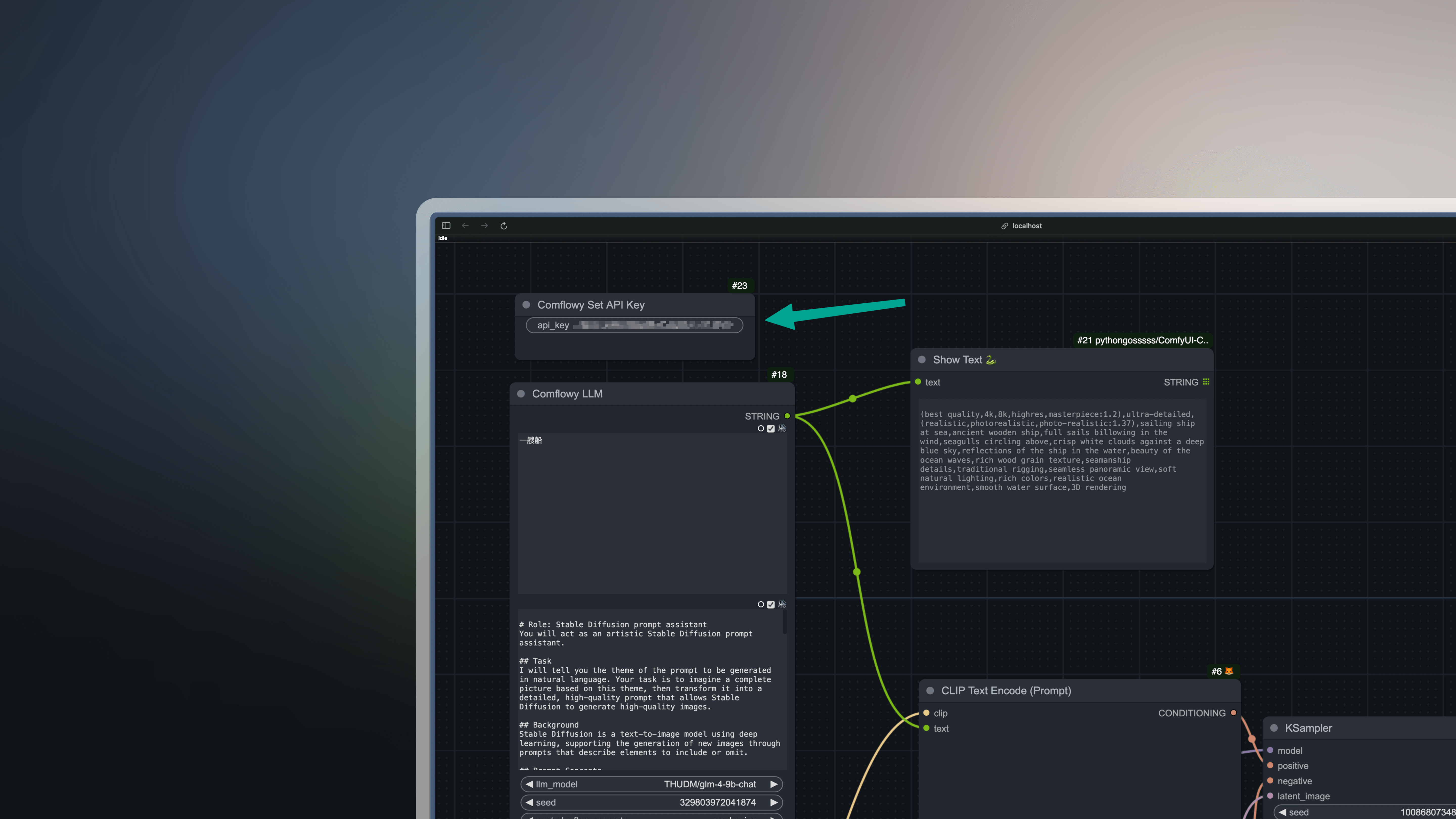Switch llm_model back using its left arrow
The width and height of the screenshot is (1456, 819).
click(530, 784)
